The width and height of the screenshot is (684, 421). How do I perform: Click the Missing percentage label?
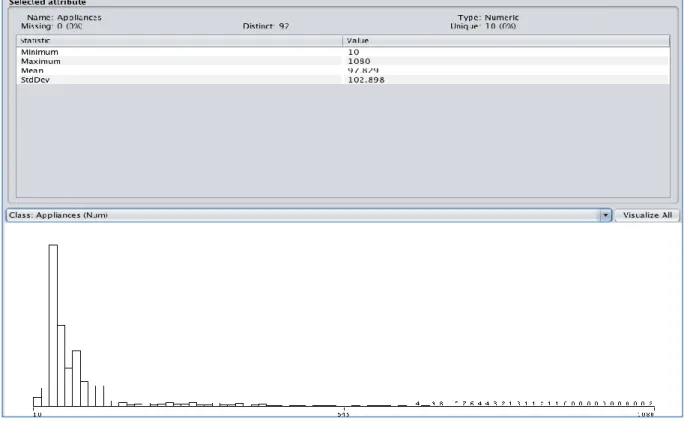(51, 26)
